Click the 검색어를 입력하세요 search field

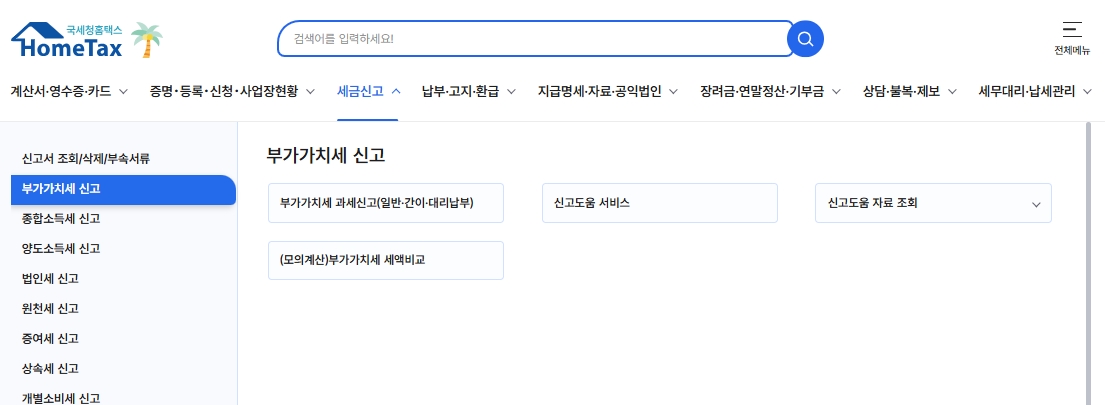click(x=536, y=39)
